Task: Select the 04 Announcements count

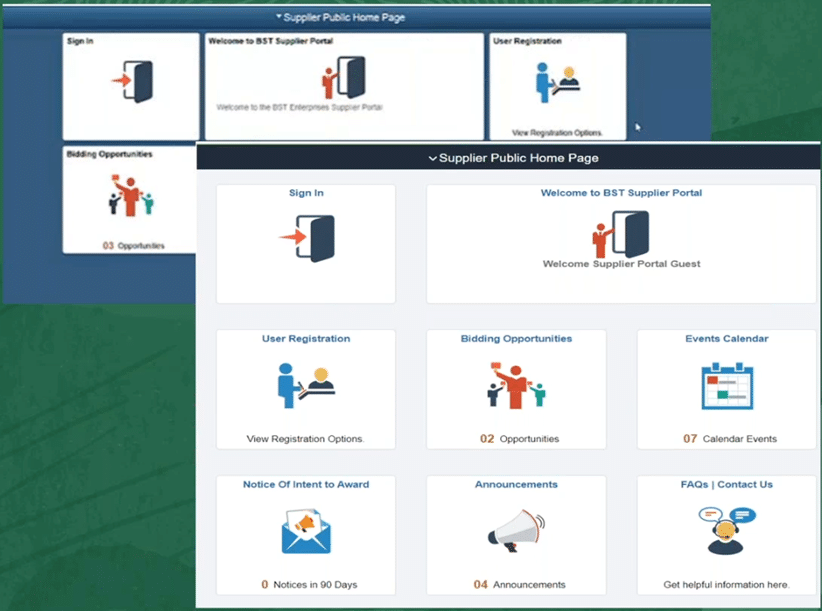Action: pyautogui.click(x=515, y=584)
